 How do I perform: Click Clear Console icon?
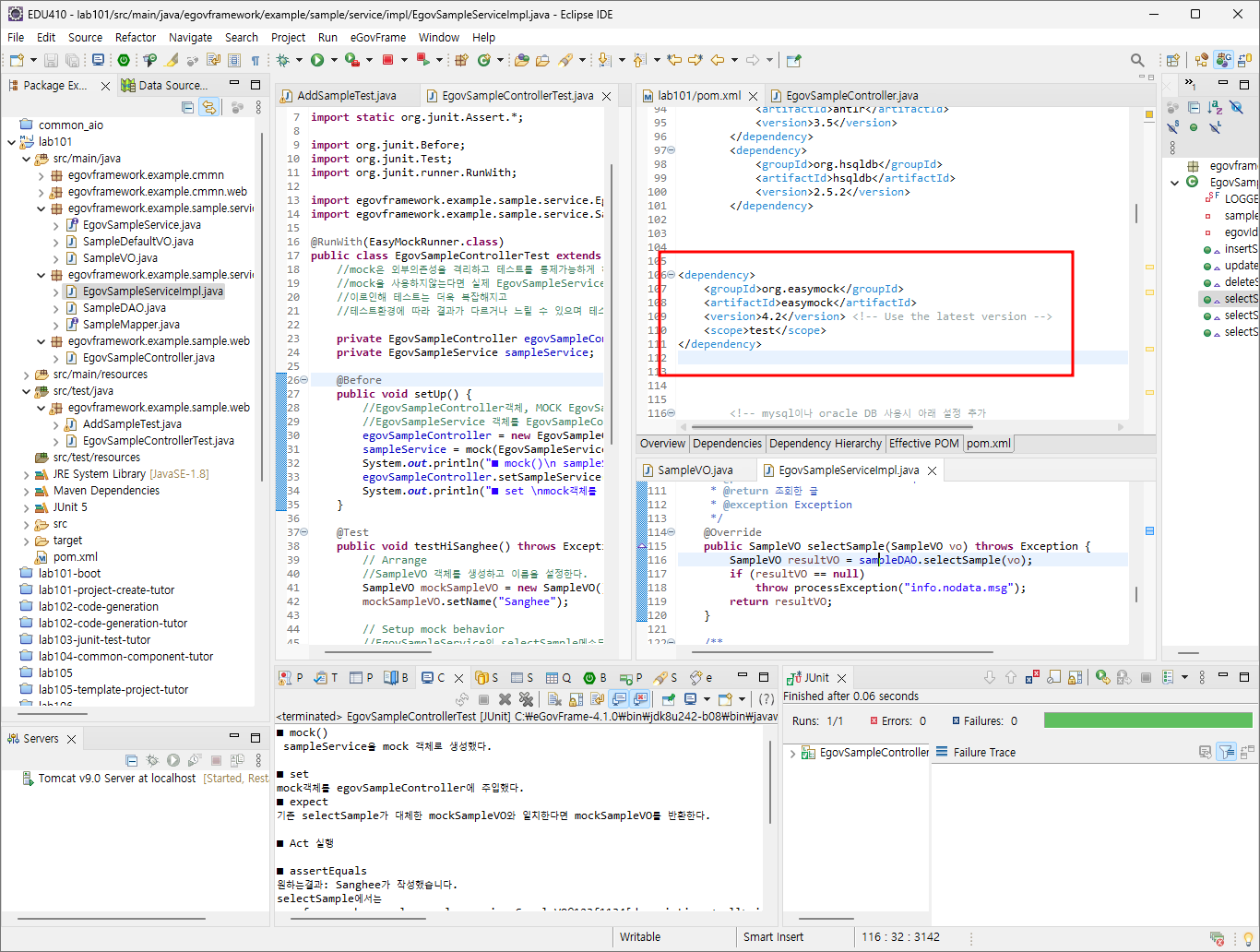click(554, 699)
